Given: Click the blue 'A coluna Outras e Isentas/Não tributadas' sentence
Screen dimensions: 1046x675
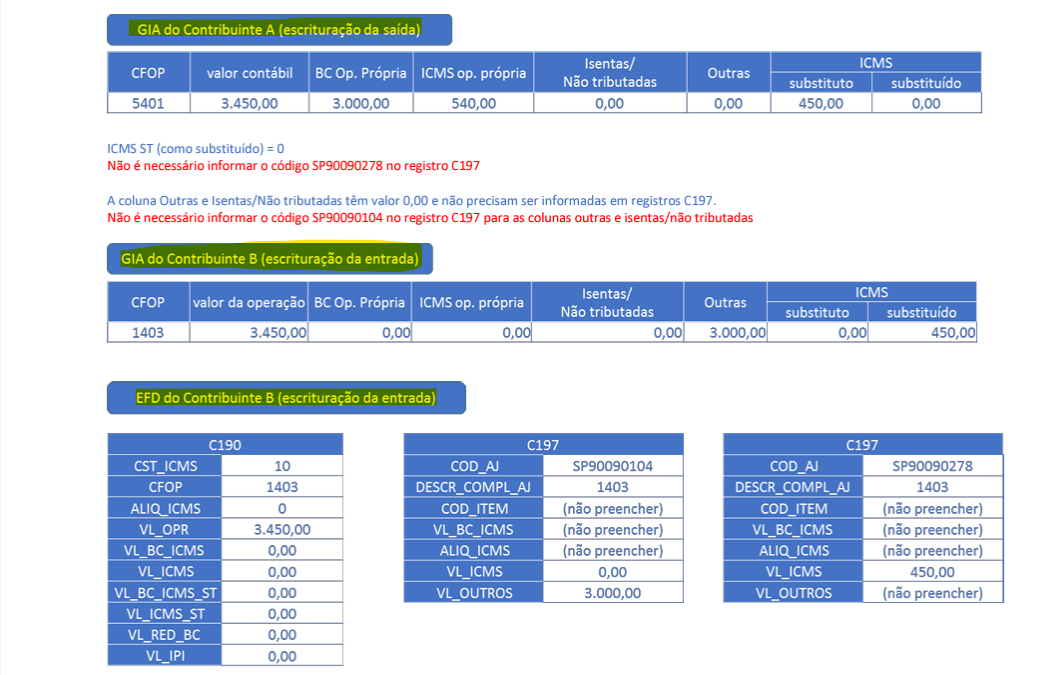Looking at the screenshot, I should pyautogui.click(x=412, y=200).
